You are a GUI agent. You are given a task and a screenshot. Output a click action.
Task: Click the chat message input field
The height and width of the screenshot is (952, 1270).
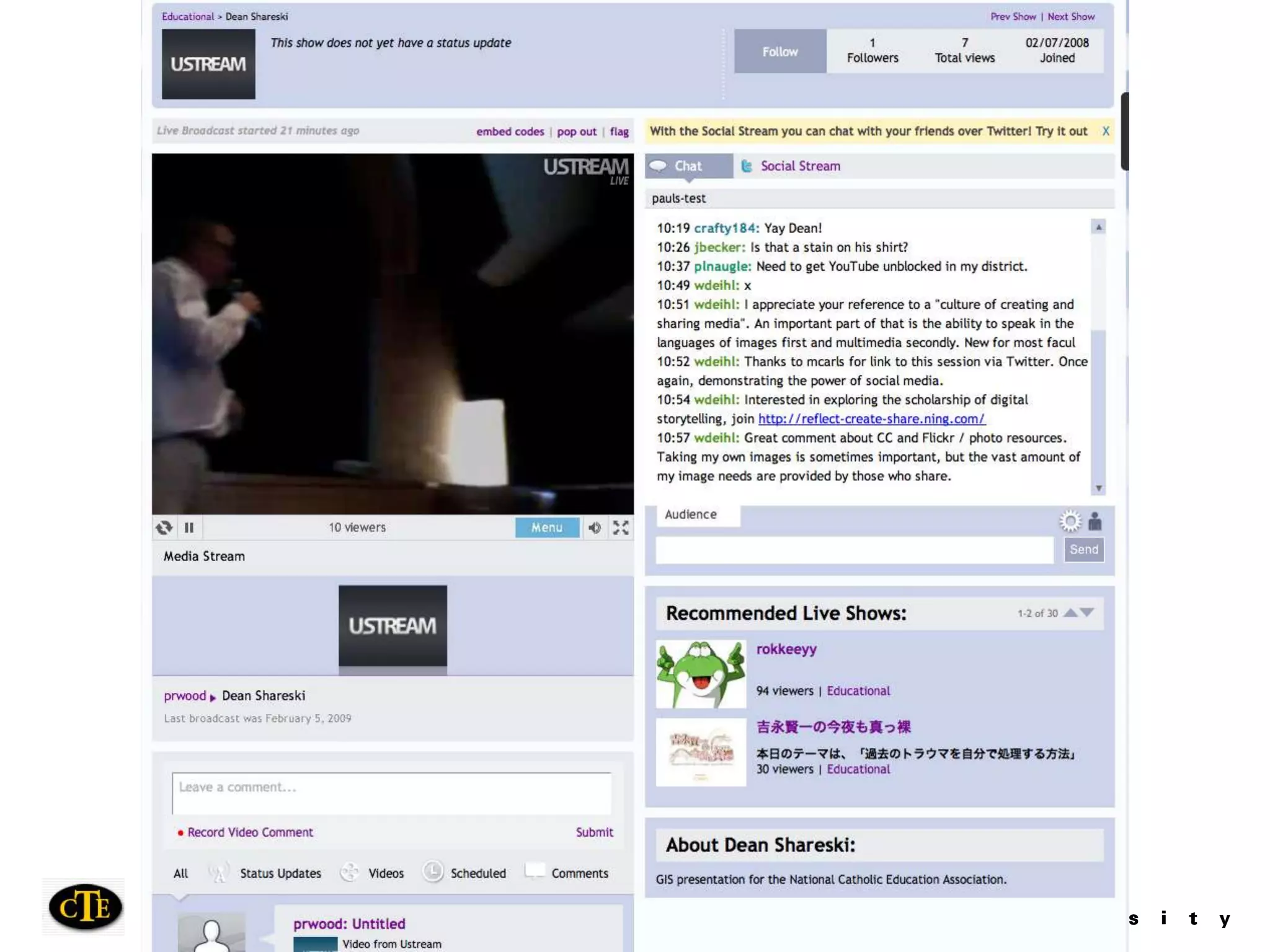[x=854, y=550]
